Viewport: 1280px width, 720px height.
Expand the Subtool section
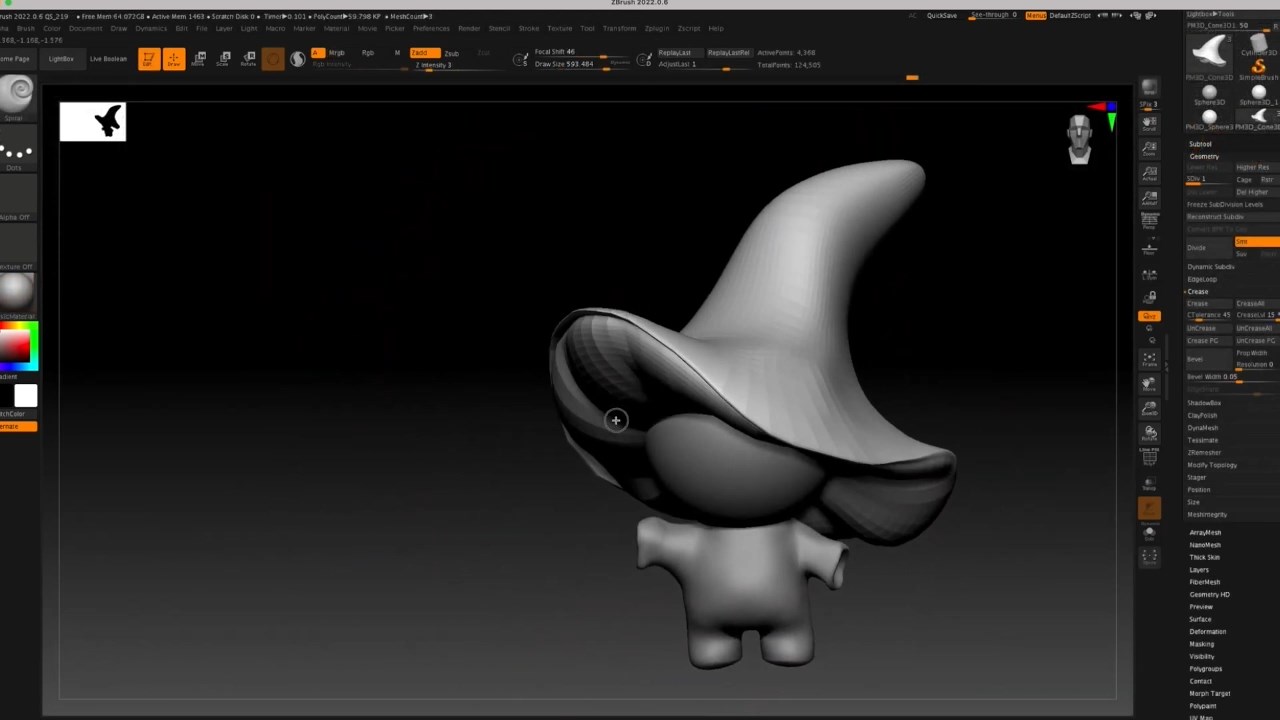point(1200,144)
